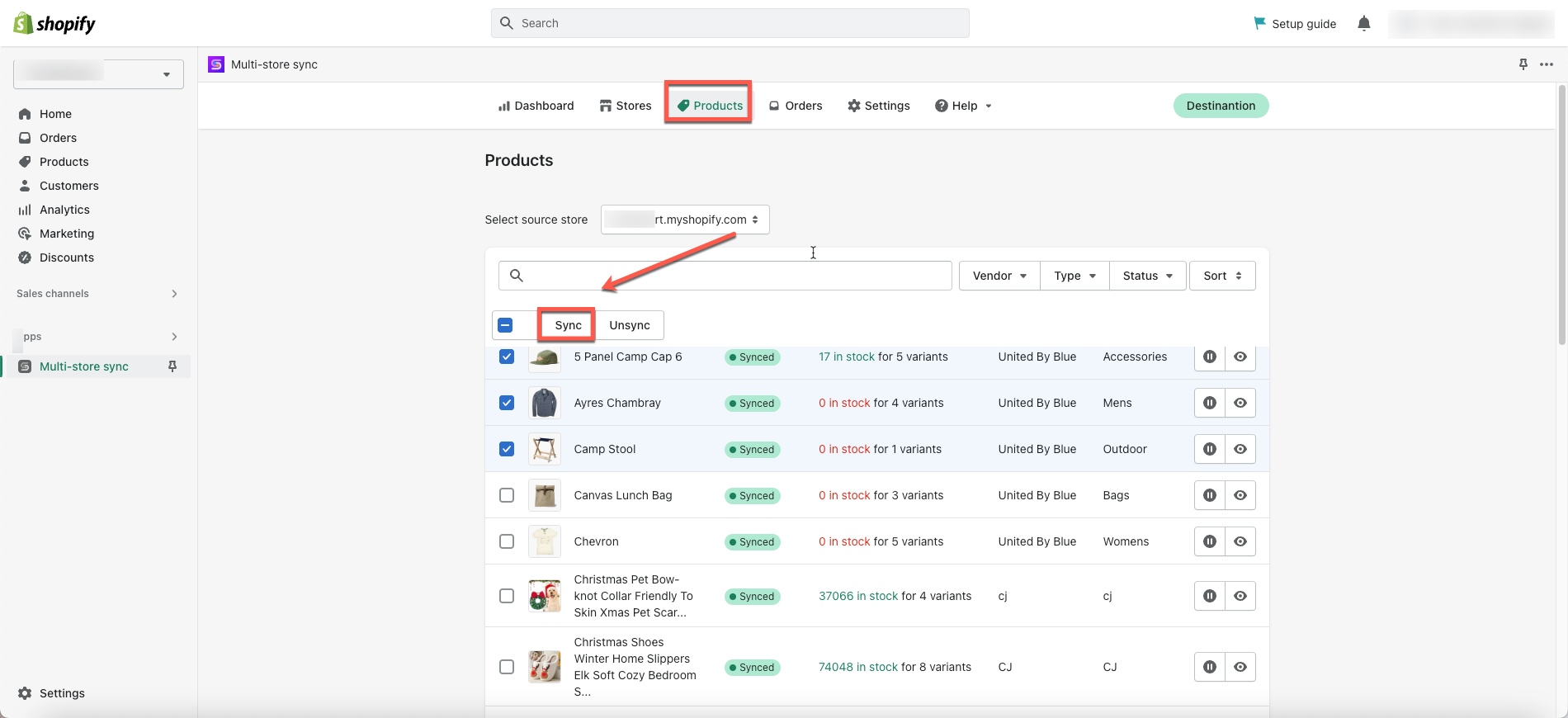Check Chevron checkbox
Viewport: 1568px width, 718px height.
tap(507, 541)
